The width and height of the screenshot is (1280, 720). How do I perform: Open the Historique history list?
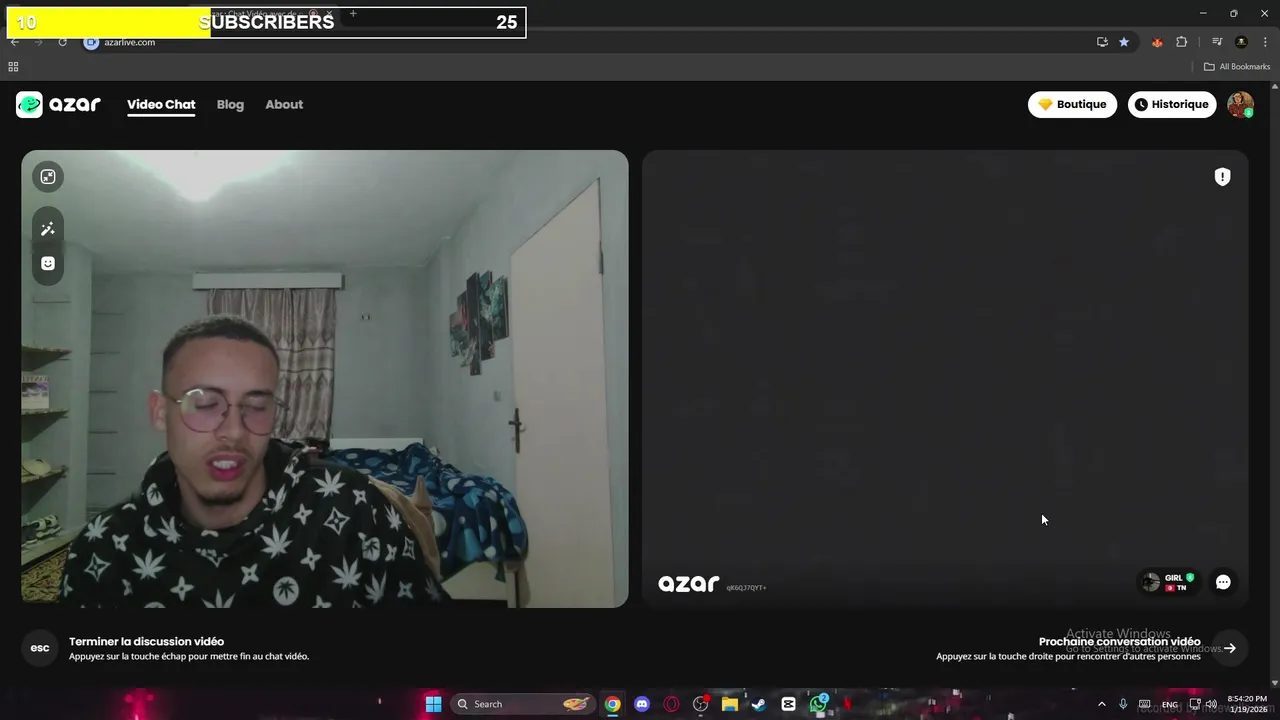(1172, 104)
